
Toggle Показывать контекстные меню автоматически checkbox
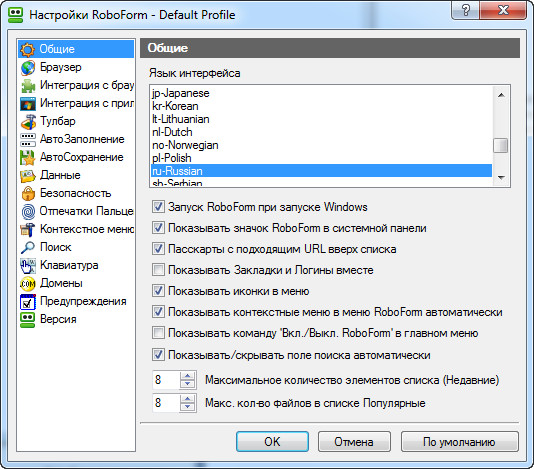click(158, 312)
